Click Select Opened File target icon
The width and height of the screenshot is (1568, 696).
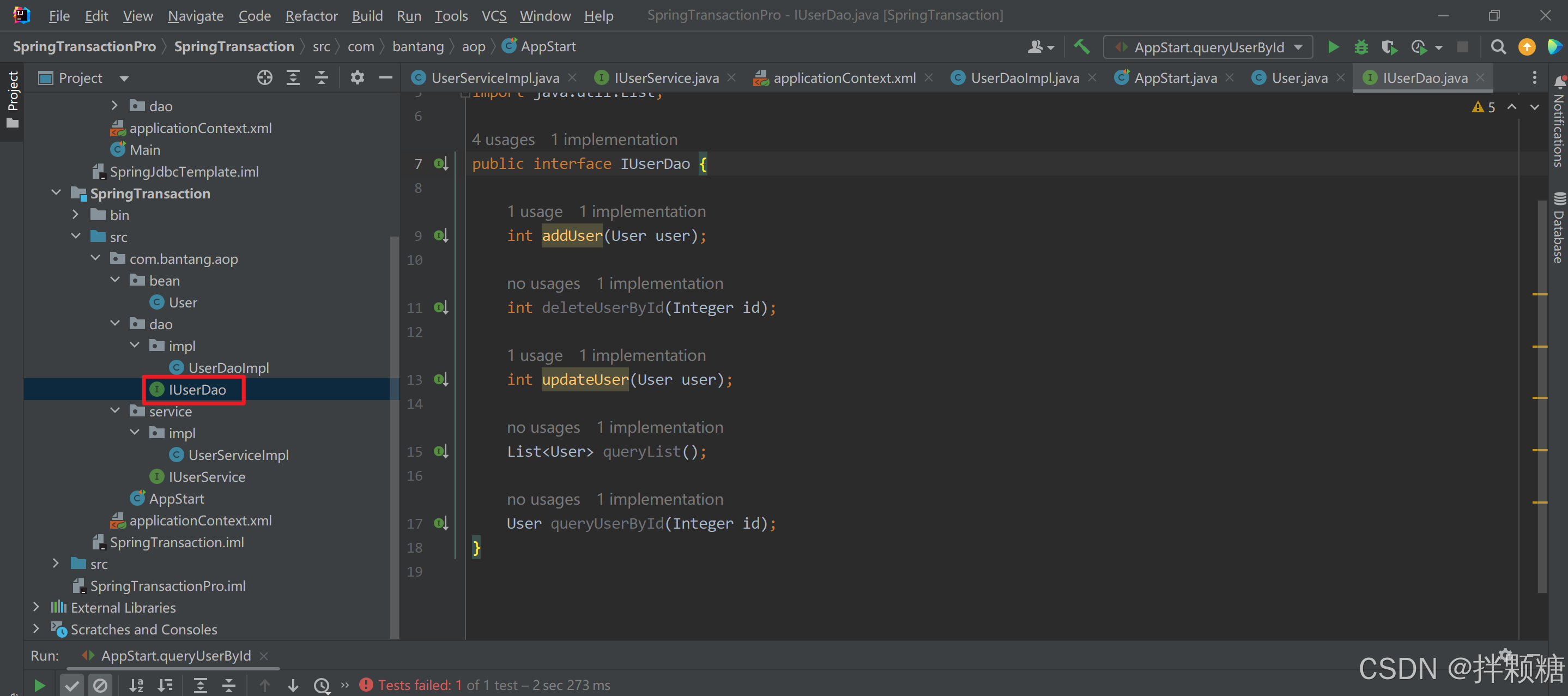(264, 78)
